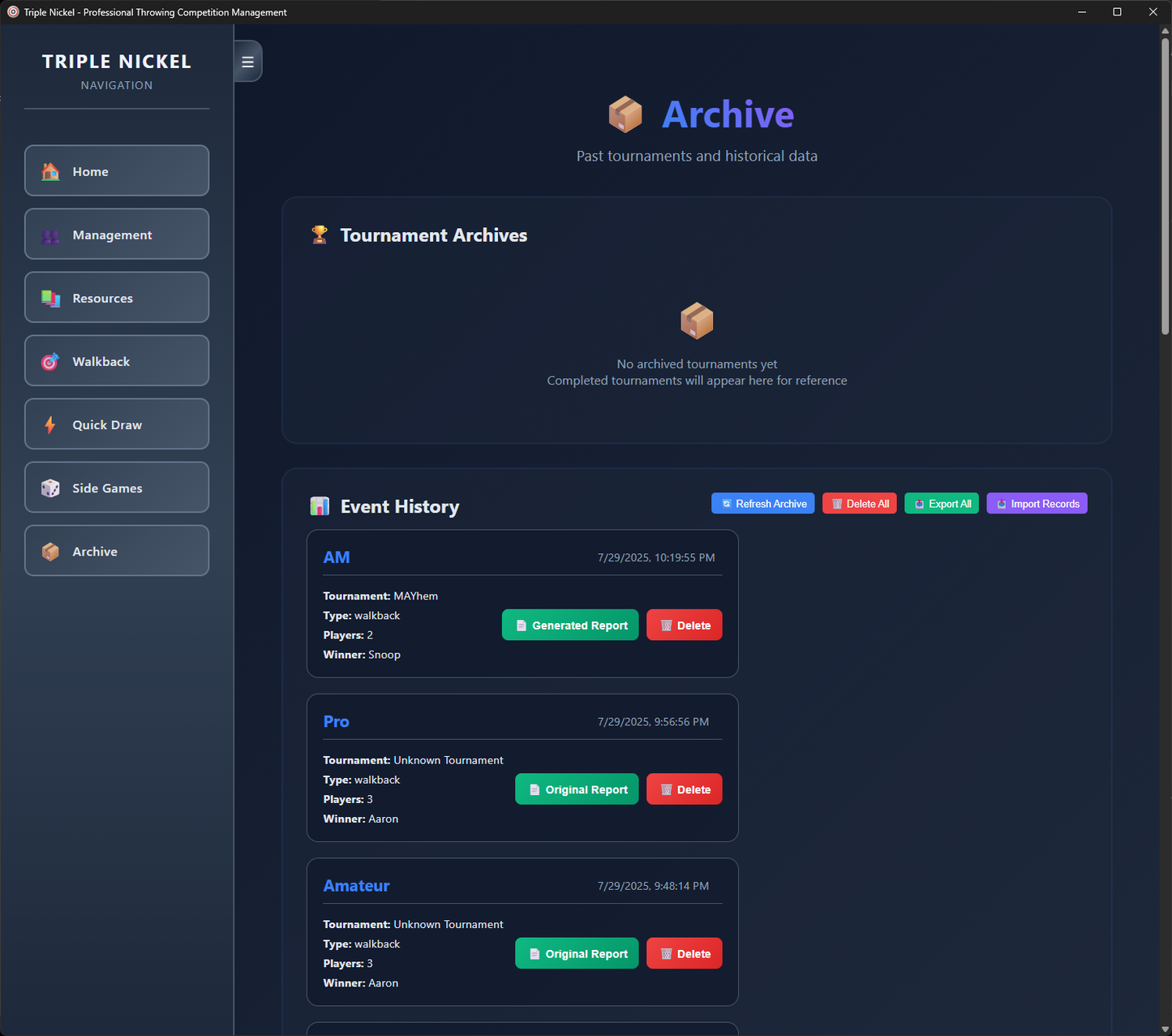Open the Home navigation item
The height and width of the screenshot is (1036, 1172).
tap(117, 171)
